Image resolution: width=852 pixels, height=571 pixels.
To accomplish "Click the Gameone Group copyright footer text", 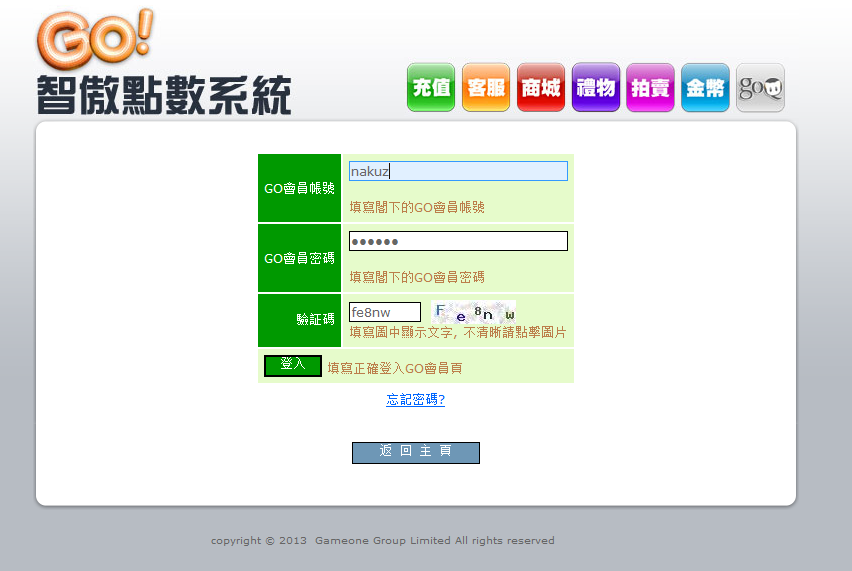I will pyautogui.click(x=382, y=541).
